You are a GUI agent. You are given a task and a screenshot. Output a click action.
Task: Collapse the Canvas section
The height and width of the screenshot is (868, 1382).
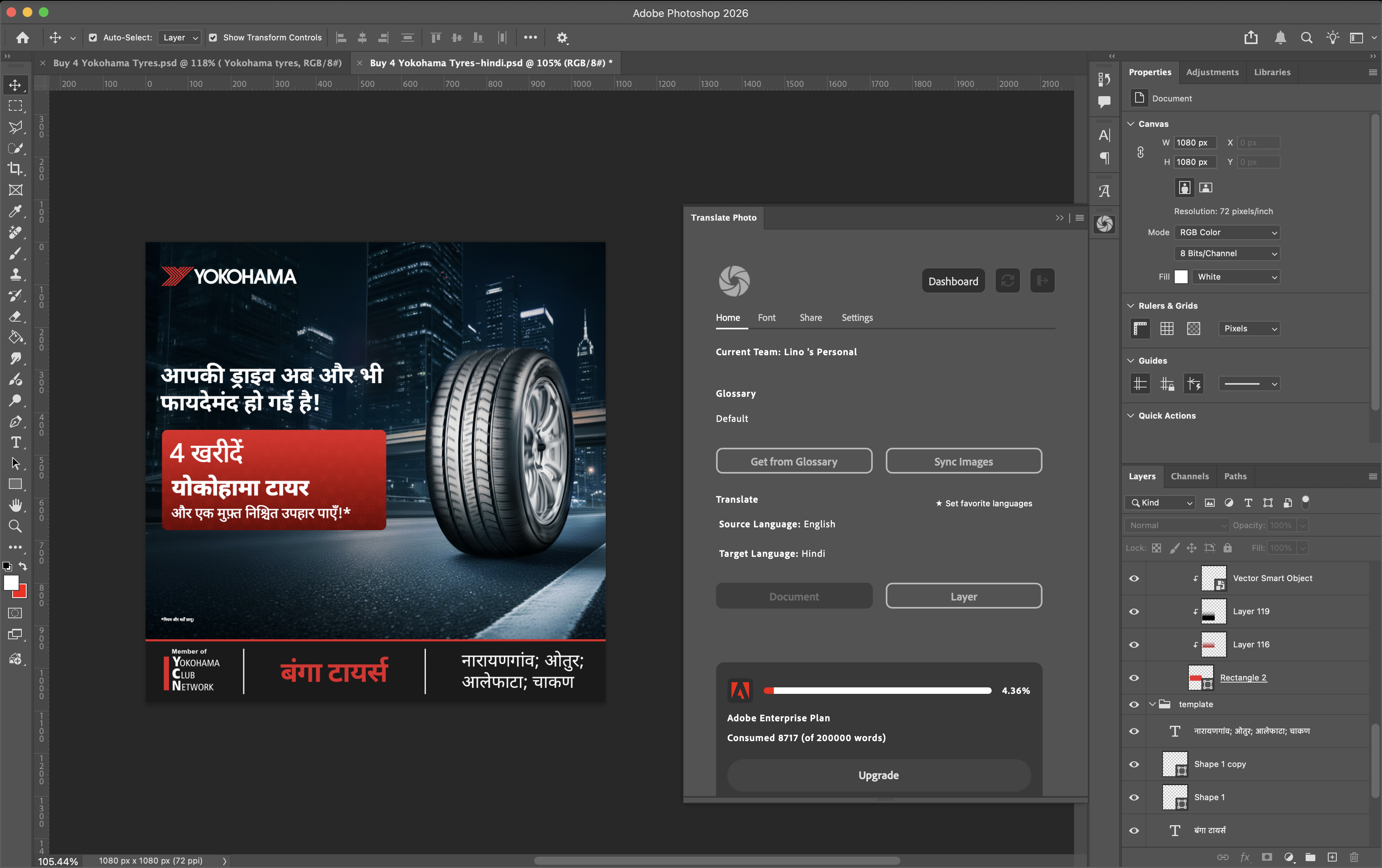(1131, 124)
